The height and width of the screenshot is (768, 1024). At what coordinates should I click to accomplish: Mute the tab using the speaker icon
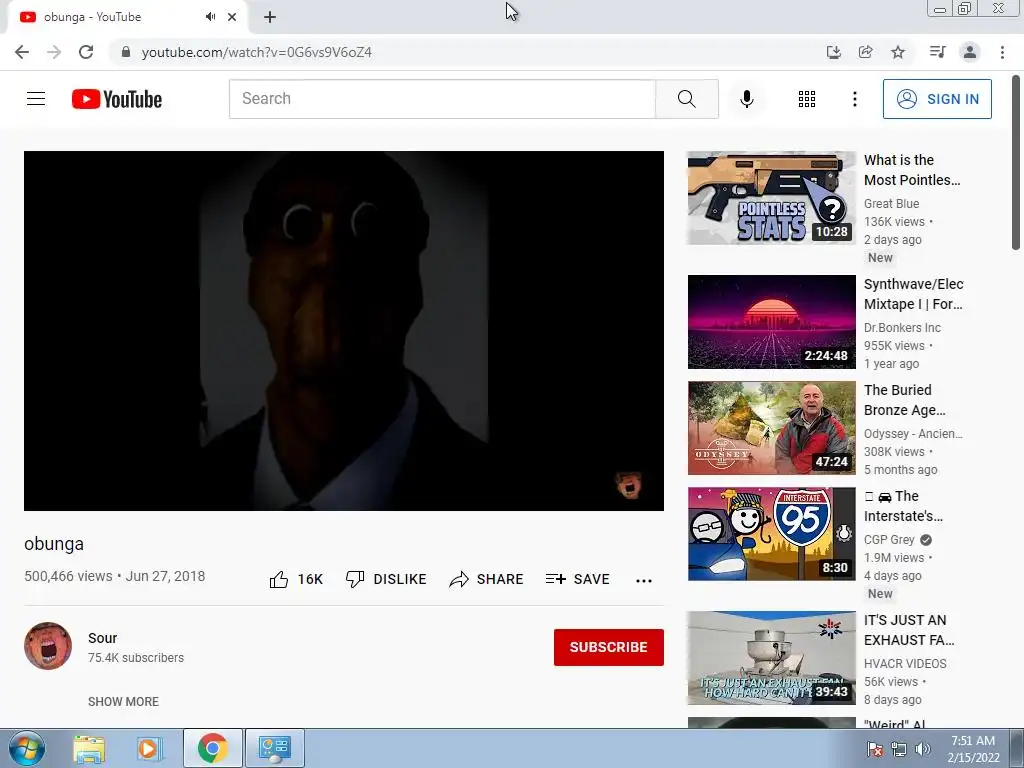click(210, 17)
